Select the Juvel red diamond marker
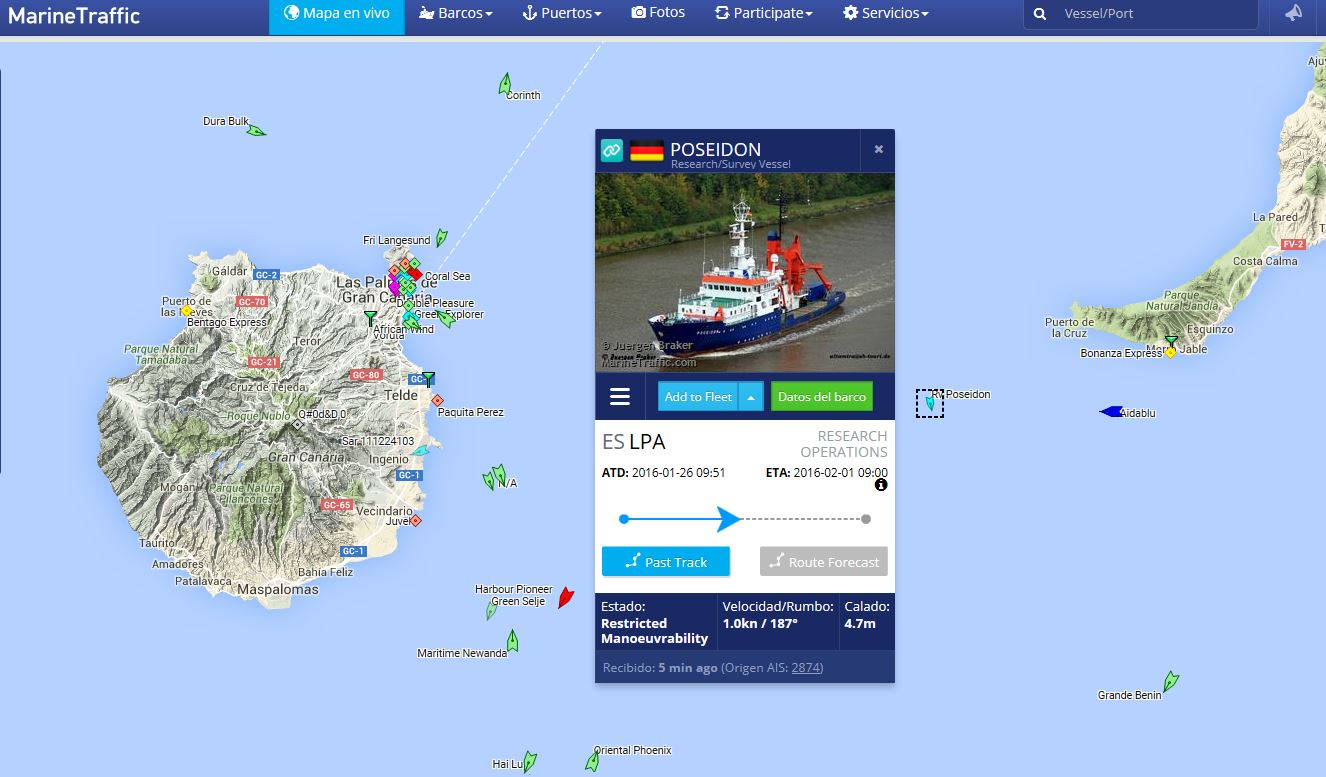Screen dimensions: 1326x777 click(416, 521)
